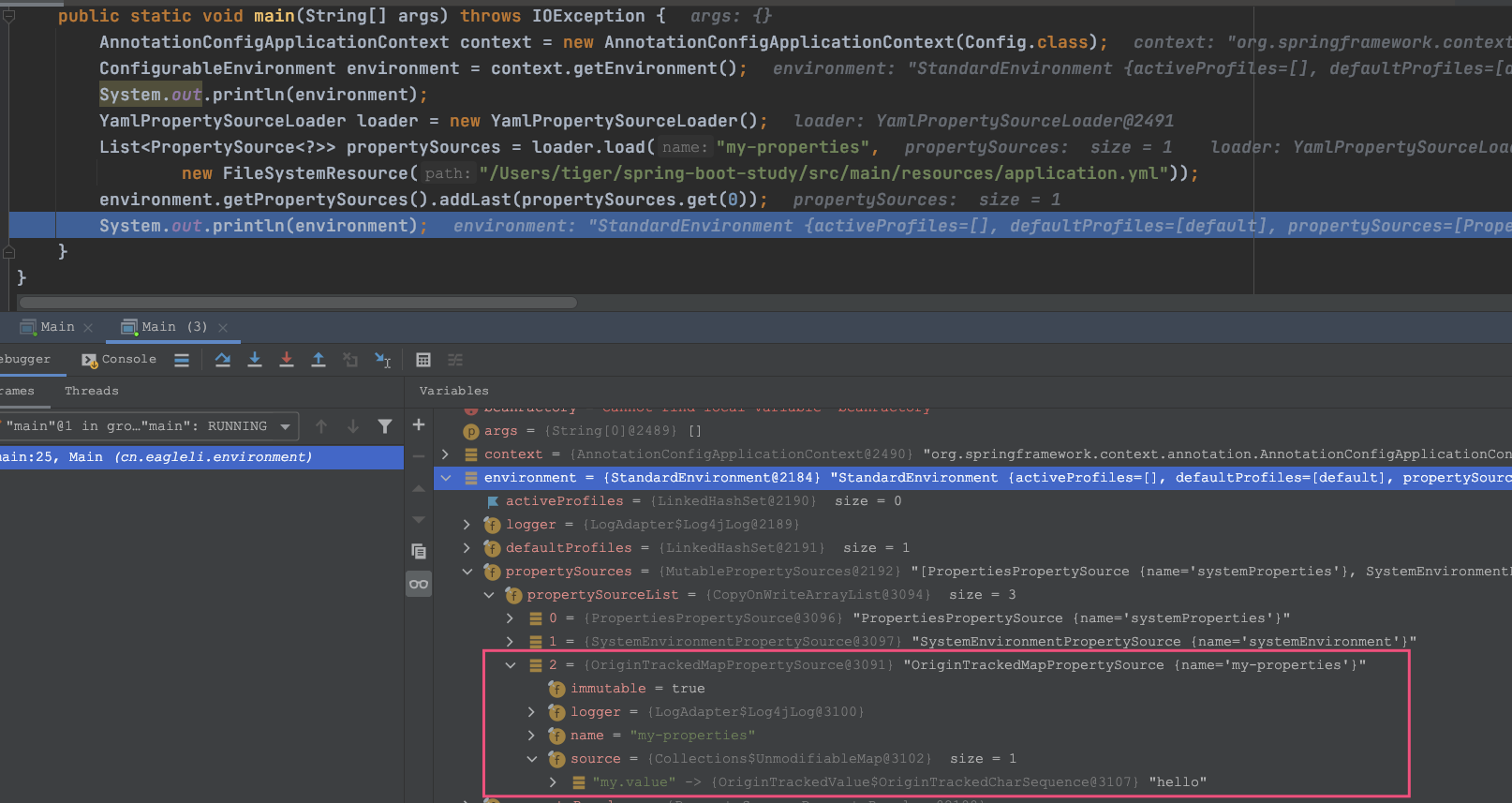Click the Variables panel header
This screenshot has height=803, width=1512.
point(454,391)
